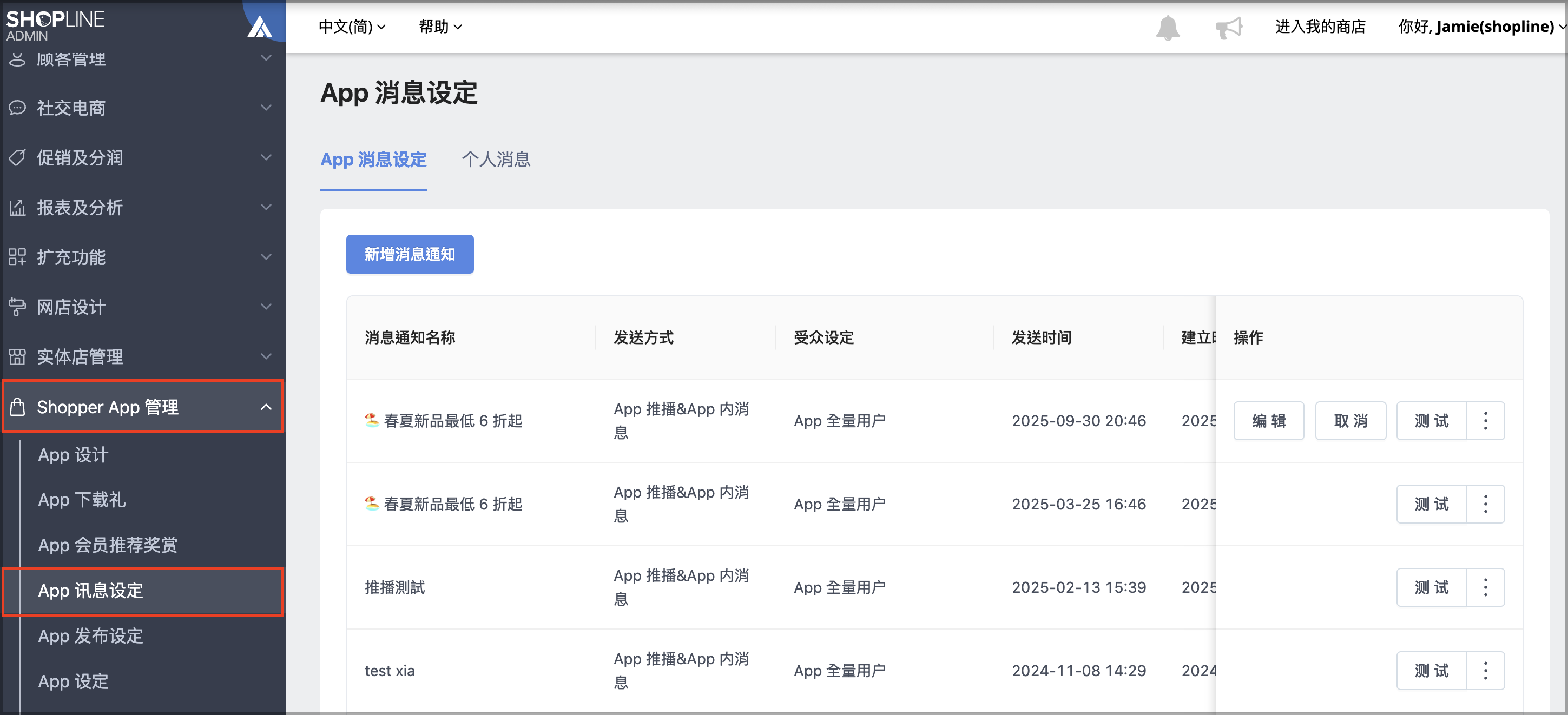The image size is (1568, 715).
Task: Click the 2024-11-08 14:29 send time
Action: [x=1079, y=671]
